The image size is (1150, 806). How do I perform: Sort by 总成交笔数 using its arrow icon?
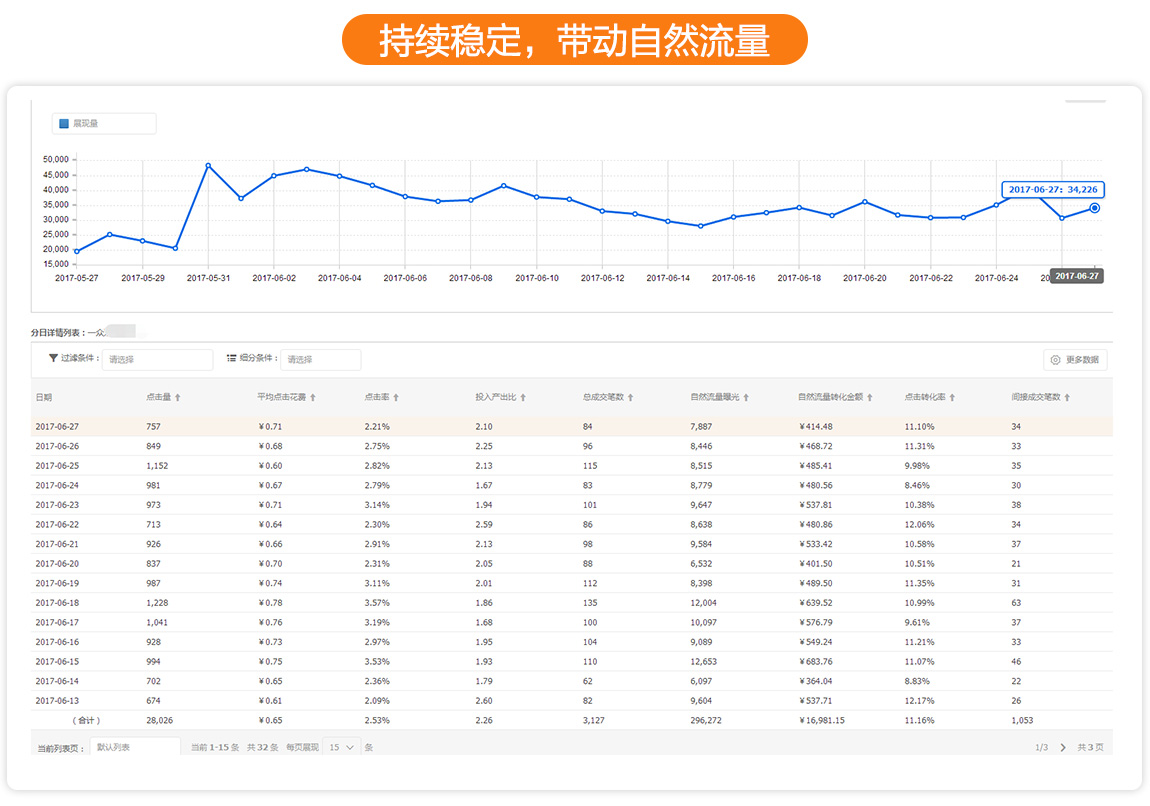(630, 397)
